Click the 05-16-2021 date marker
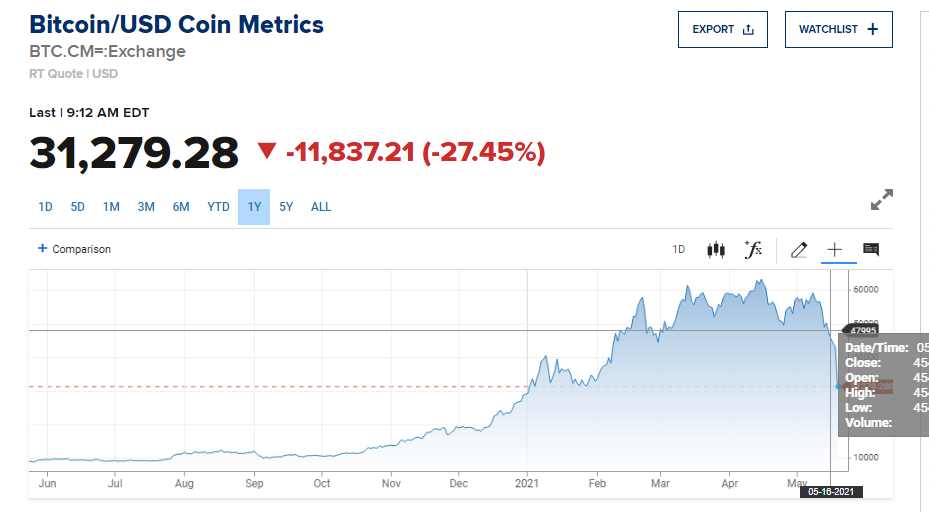Image resolution: width=929 pixels, height=512 pixels. tap(830, 491)
